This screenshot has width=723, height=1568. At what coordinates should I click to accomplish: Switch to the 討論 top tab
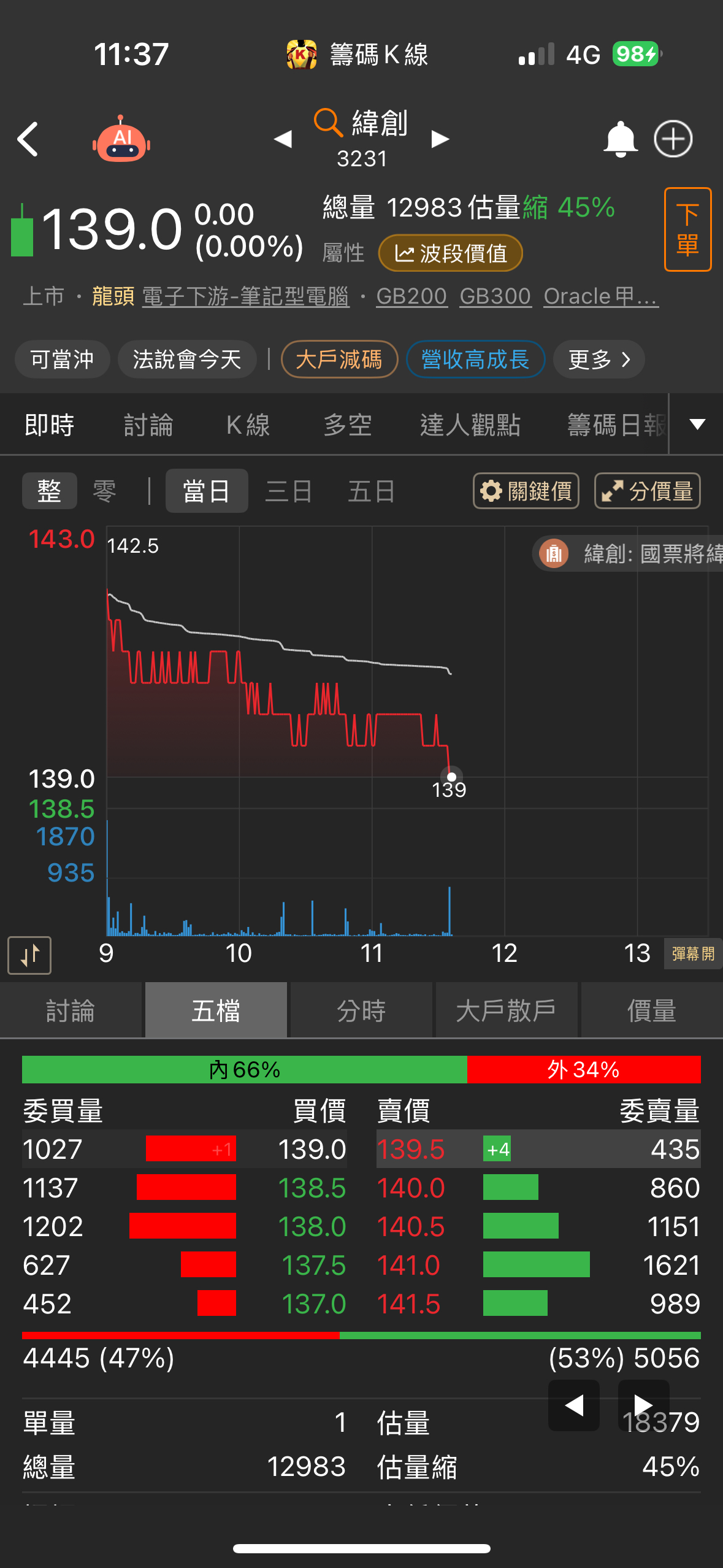tap(149, 425)
